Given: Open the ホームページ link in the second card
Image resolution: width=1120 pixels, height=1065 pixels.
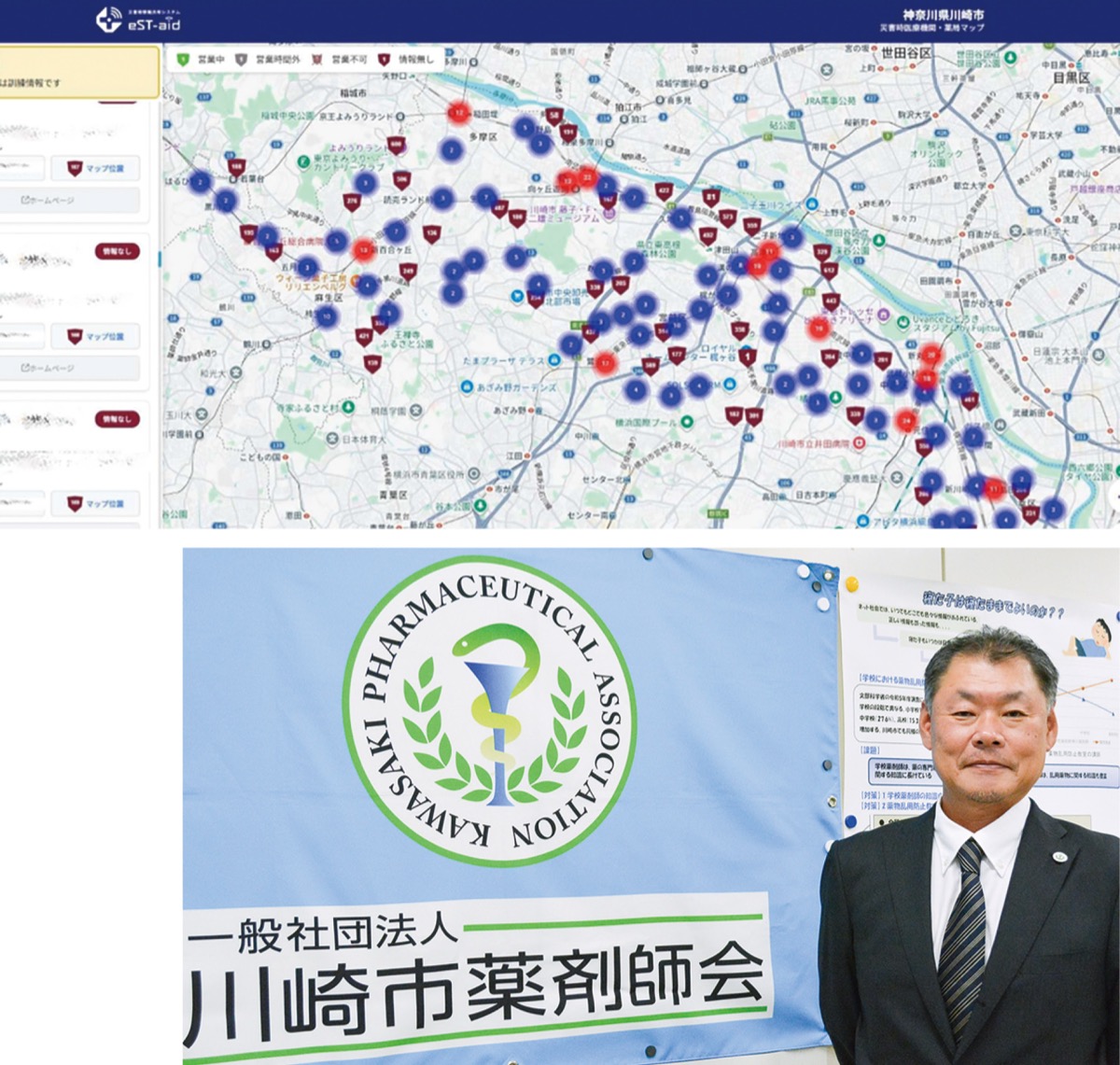Looking at the screenshot, I should point(70,368).
